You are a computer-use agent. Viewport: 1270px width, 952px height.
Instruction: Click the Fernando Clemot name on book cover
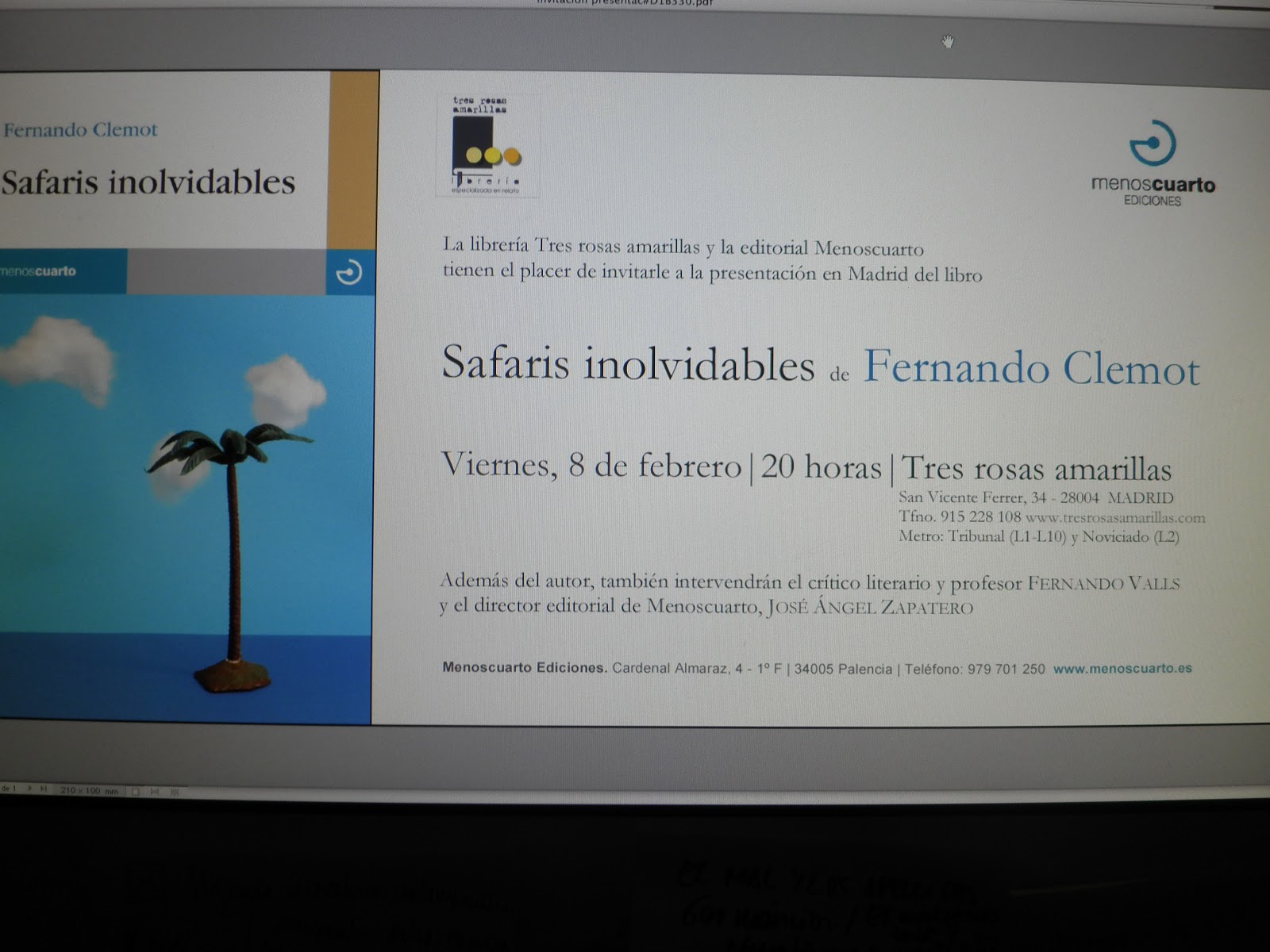pos(80,129)
